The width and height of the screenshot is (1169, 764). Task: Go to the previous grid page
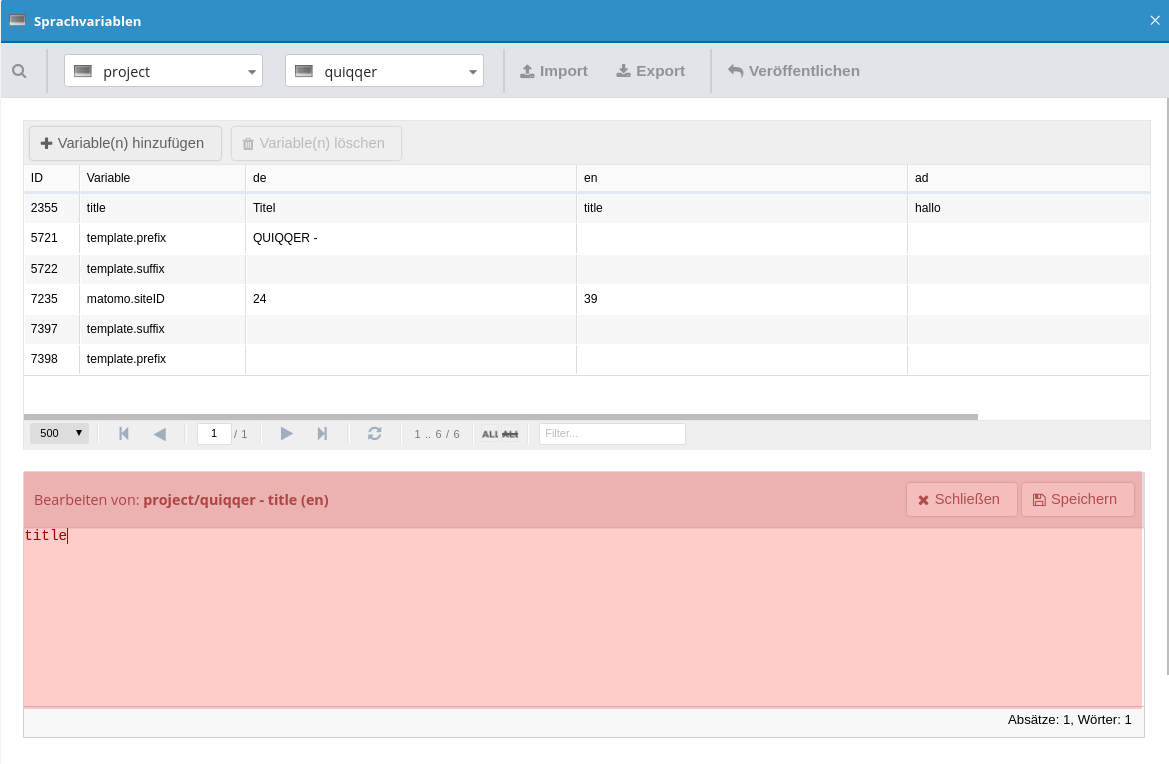tap(160, 433)
